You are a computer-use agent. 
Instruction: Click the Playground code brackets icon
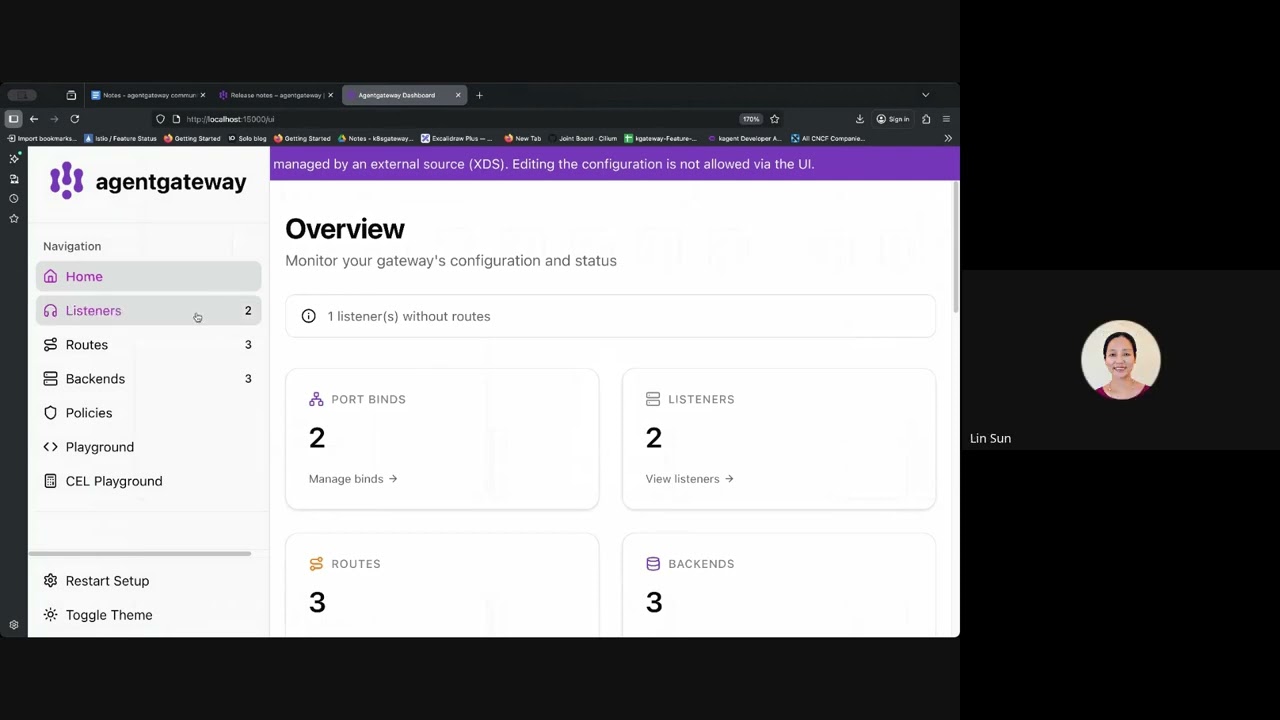[x=50, y=446]
